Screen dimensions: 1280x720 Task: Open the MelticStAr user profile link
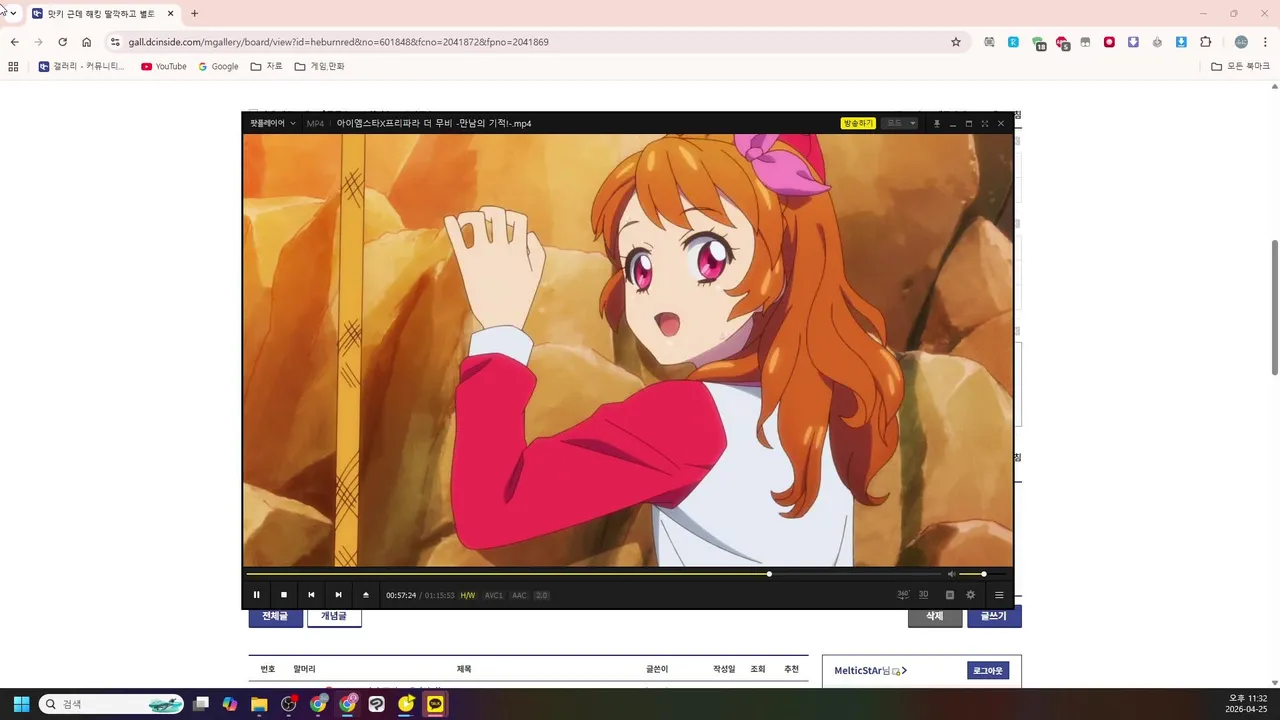coord(870,670)
